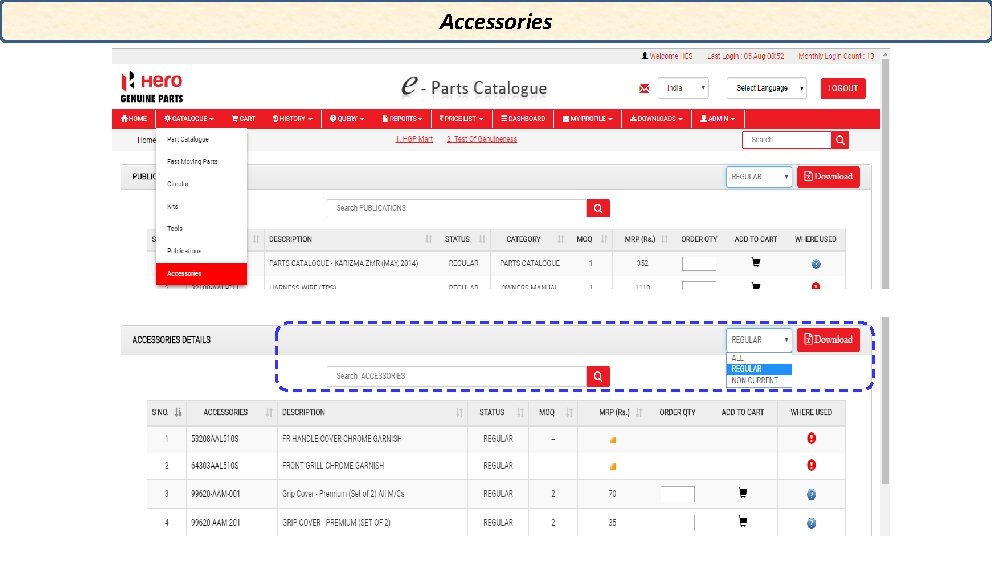Add Karizma ZMR parts catalogue to cart

click(755, 262)
